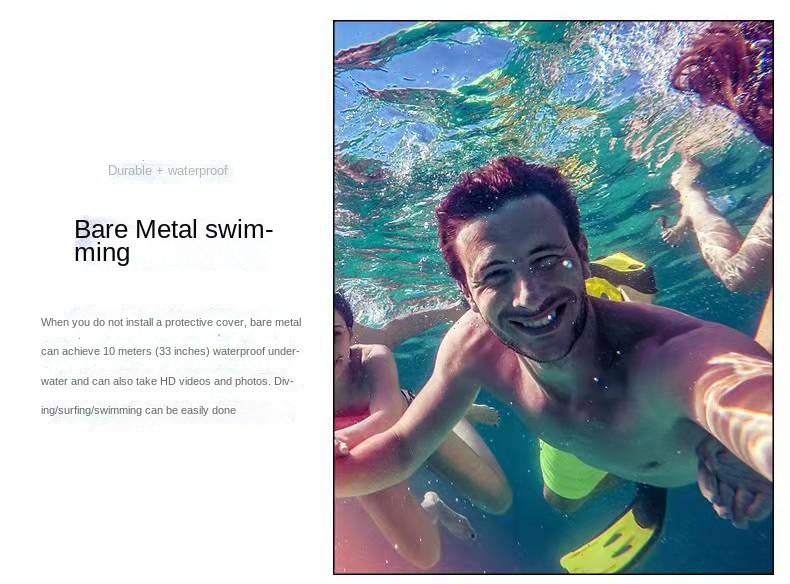Click the line starting "When you do not install"
Viewport: 790px width, 584px height.
pos(171,322)
